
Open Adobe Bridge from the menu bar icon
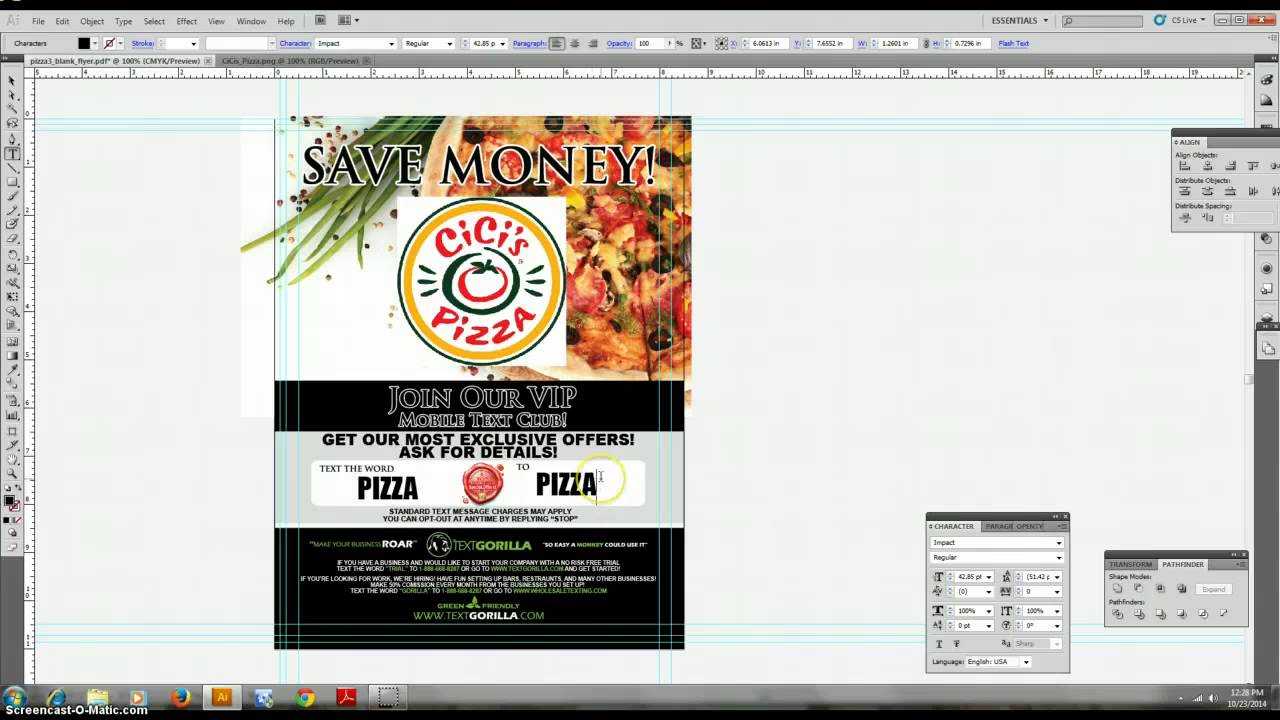[320, 20]
